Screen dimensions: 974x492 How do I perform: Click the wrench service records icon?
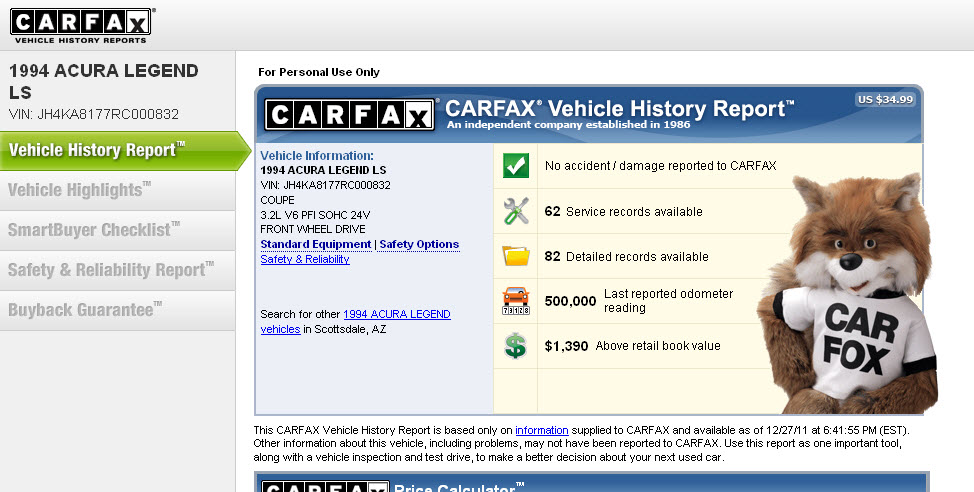516,211
